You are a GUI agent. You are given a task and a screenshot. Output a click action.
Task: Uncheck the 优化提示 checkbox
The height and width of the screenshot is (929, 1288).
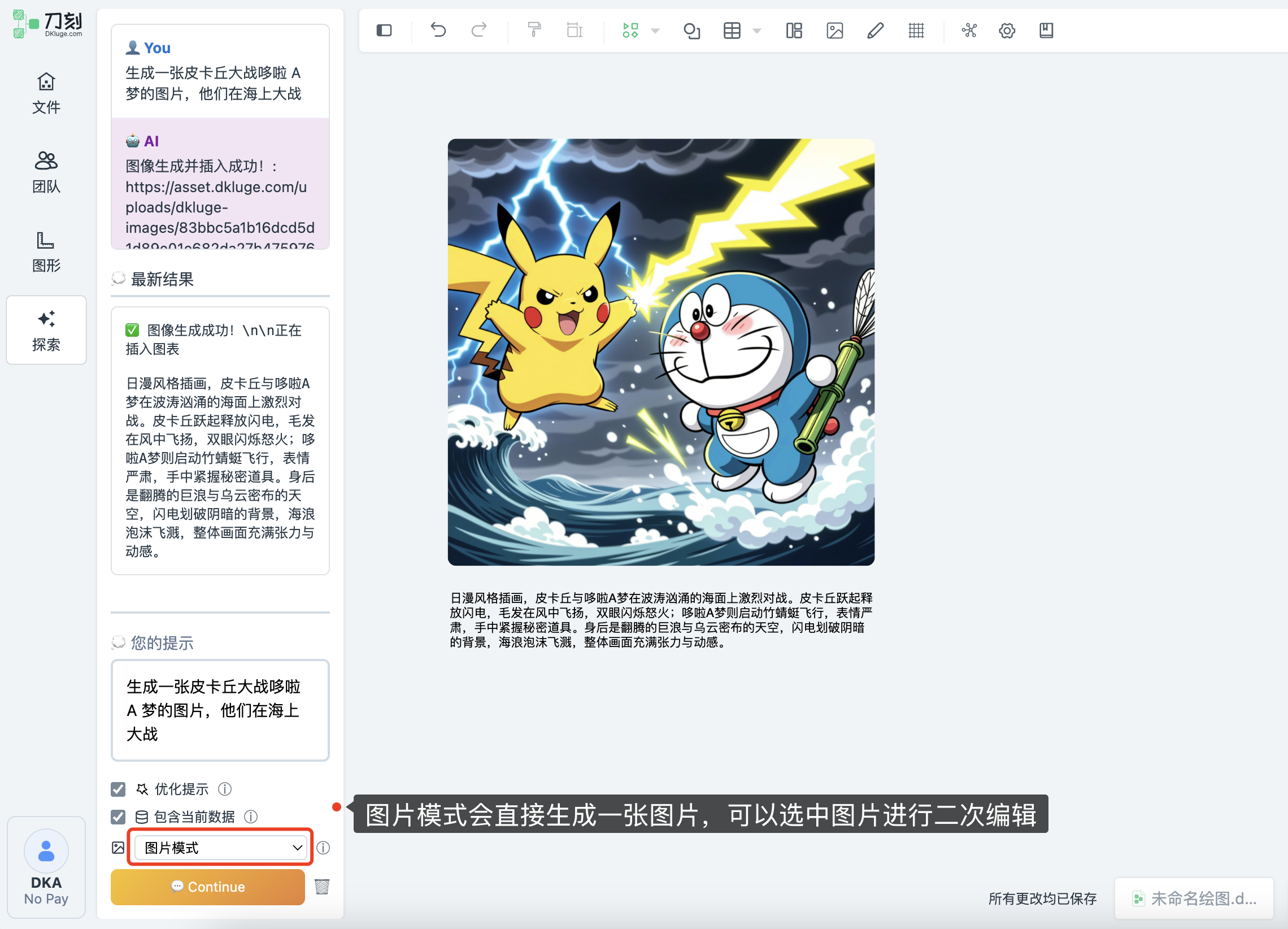118,789
